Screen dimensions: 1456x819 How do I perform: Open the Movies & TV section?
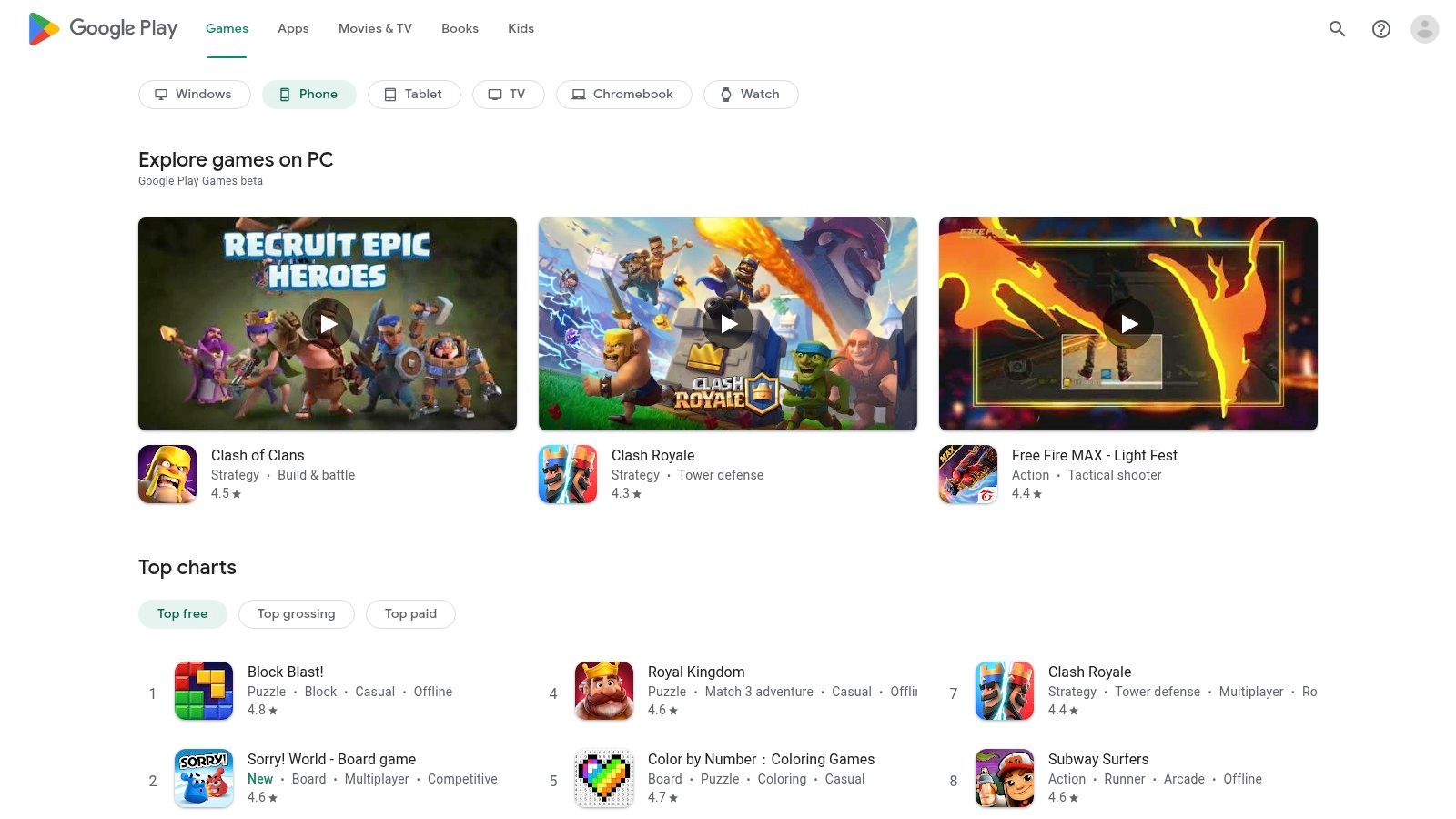tap(375, 29)
